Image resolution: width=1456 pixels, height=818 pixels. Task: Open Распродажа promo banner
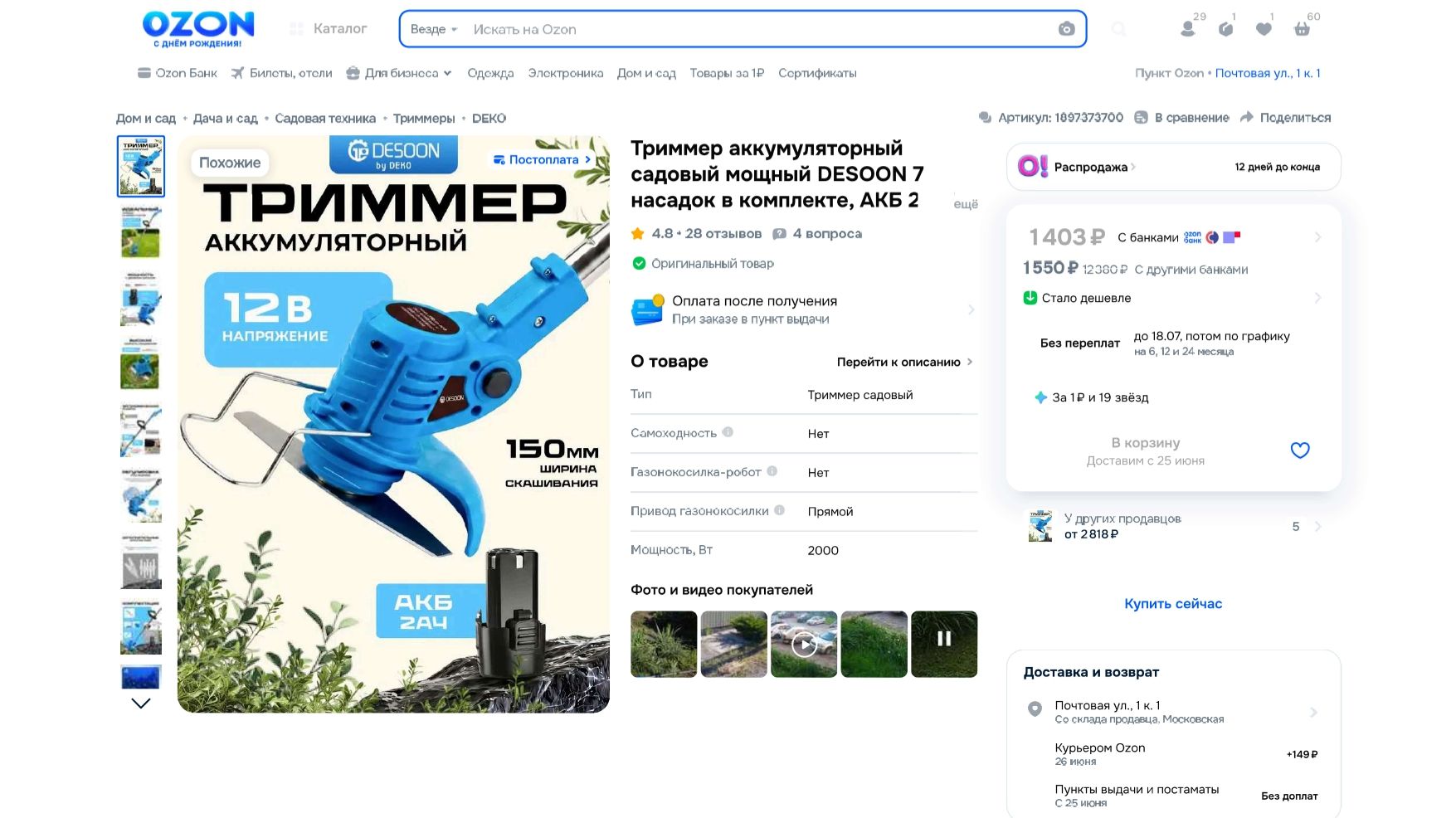[x=1173, y=167]
